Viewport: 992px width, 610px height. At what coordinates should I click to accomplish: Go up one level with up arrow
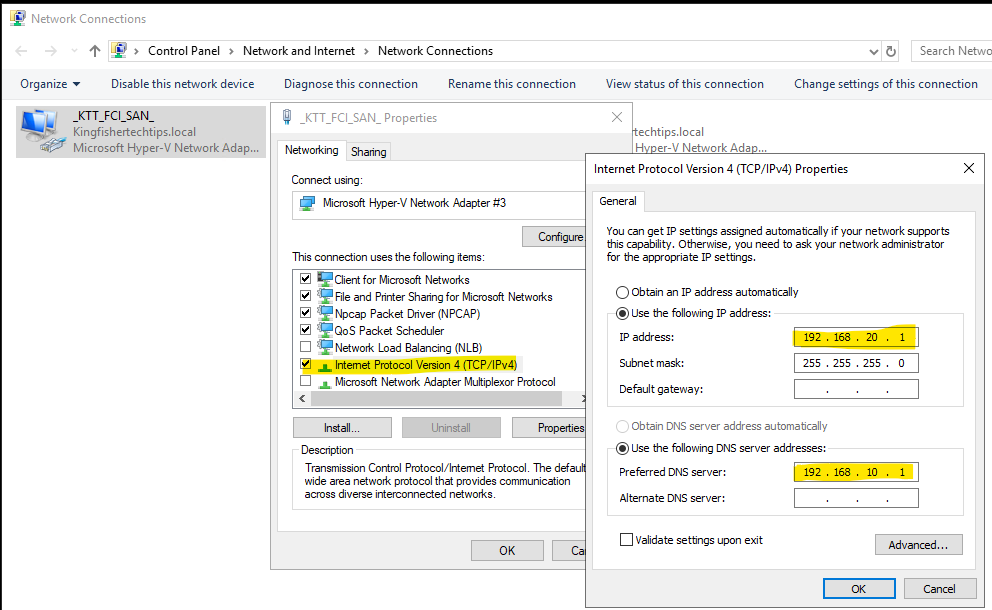(95, 51)
